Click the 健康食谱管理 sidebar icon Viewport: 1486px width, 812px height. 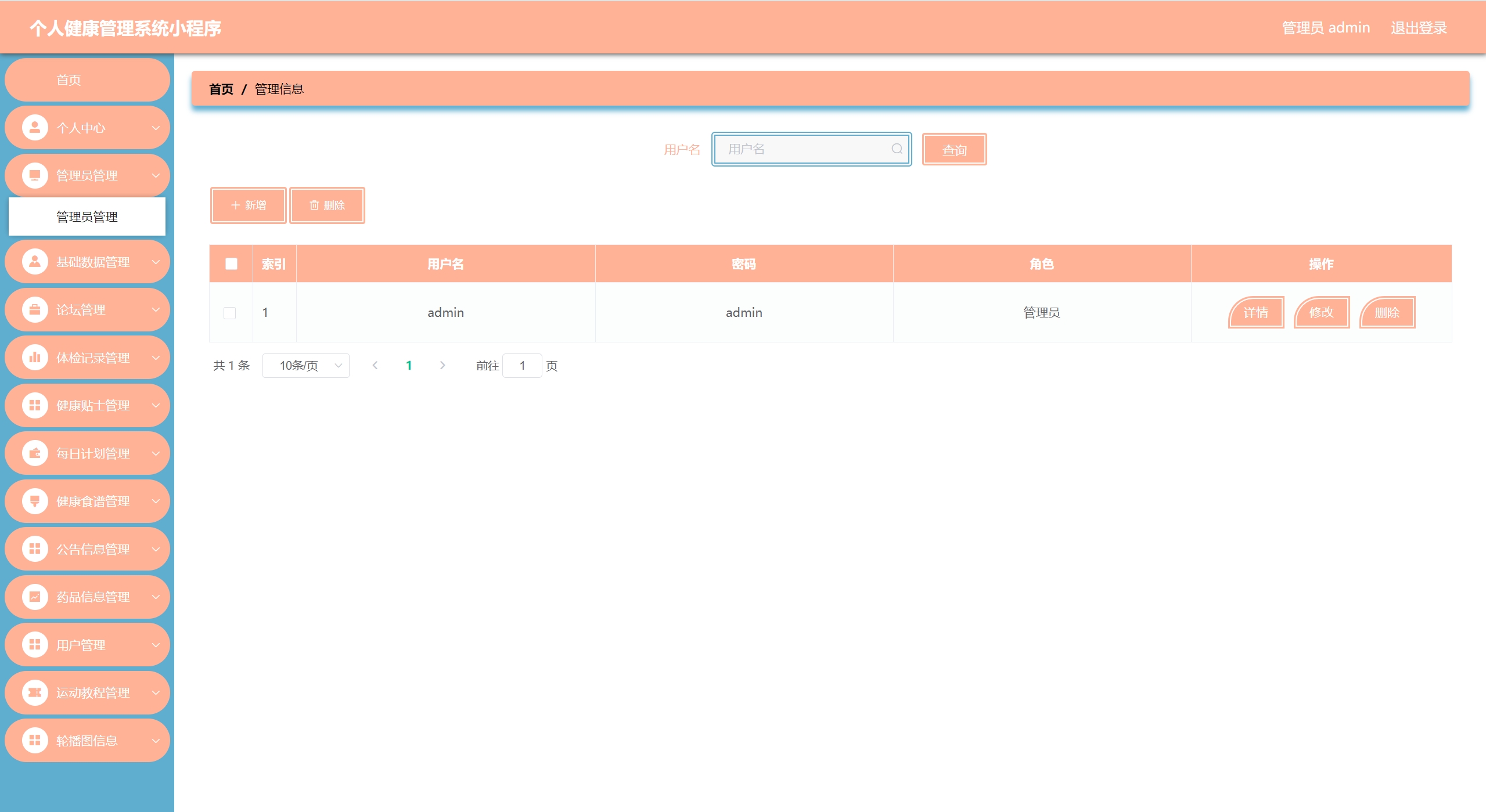coord(35,501)
